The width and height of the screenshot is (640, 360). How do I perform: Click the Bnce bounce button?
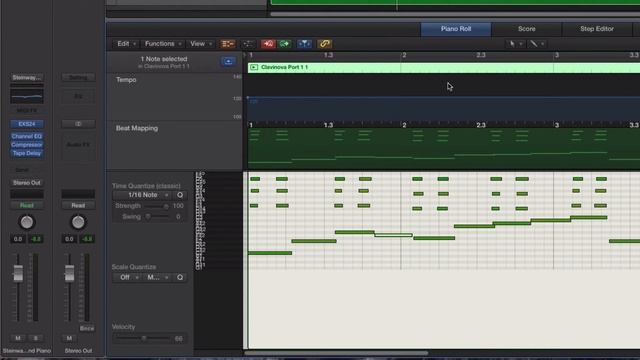87,328
